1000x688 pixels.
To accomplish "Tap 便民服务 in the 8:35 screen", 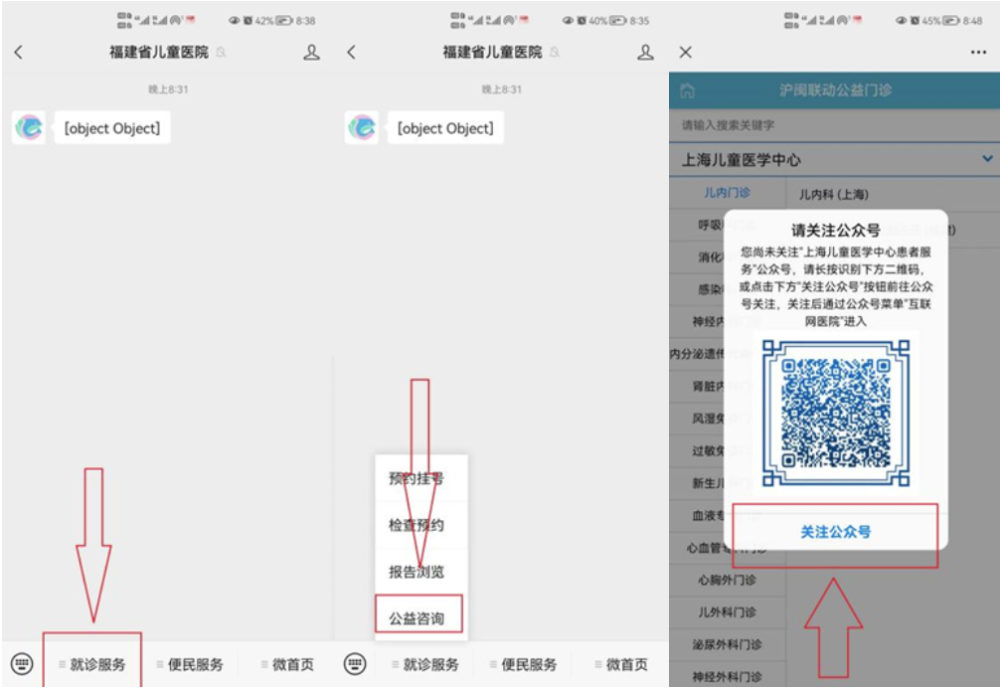I will click(523, 664).
